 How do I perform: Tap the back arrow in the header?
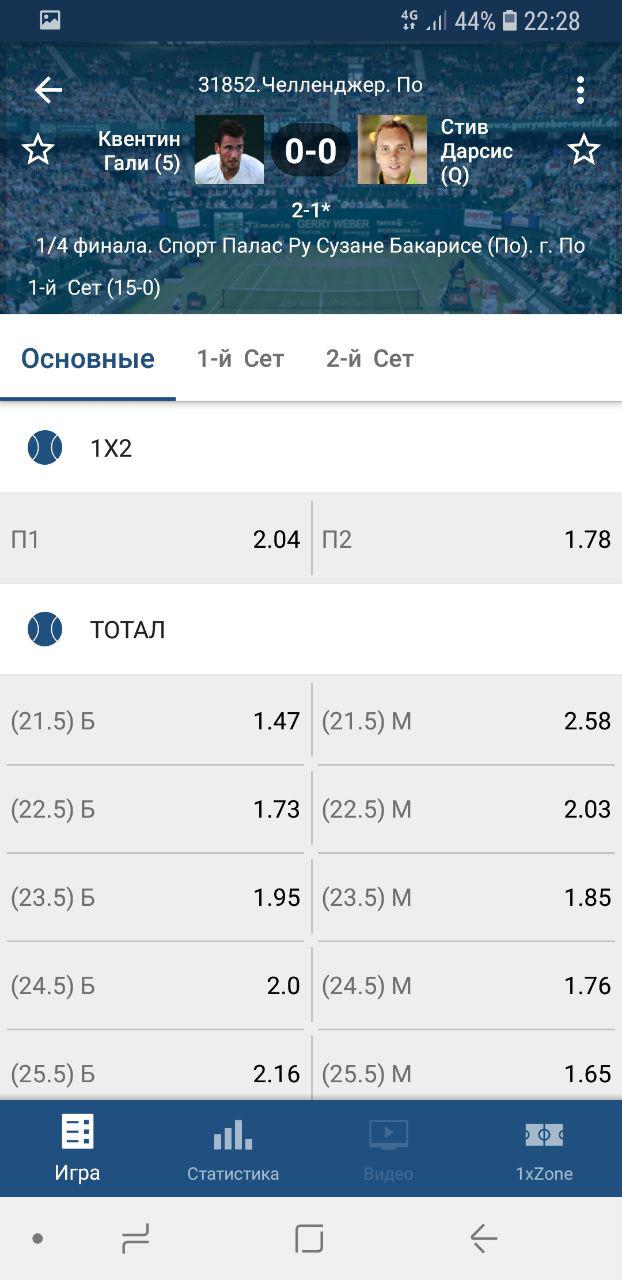coord(48,90)
